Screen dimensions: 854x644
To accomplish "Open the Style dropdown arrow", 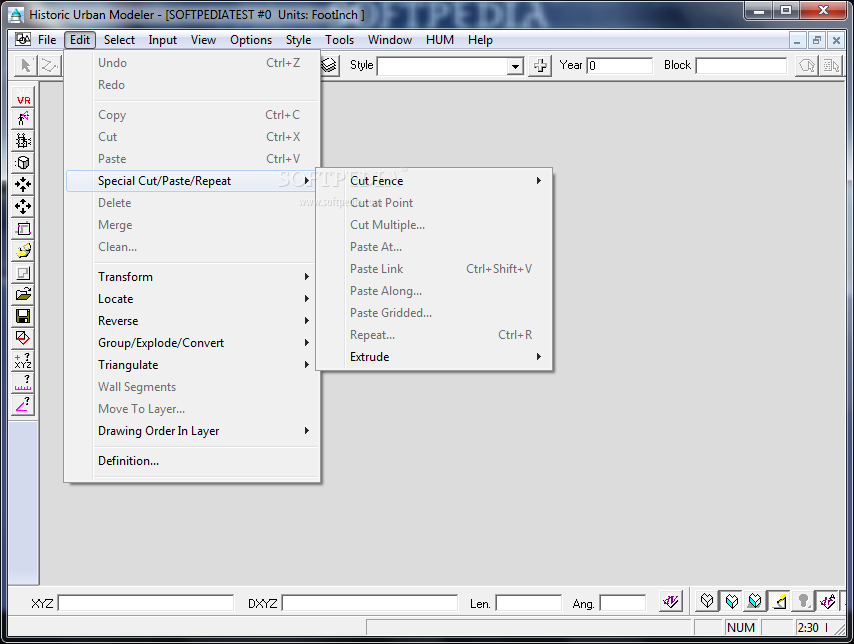I will tap(515, 66).
